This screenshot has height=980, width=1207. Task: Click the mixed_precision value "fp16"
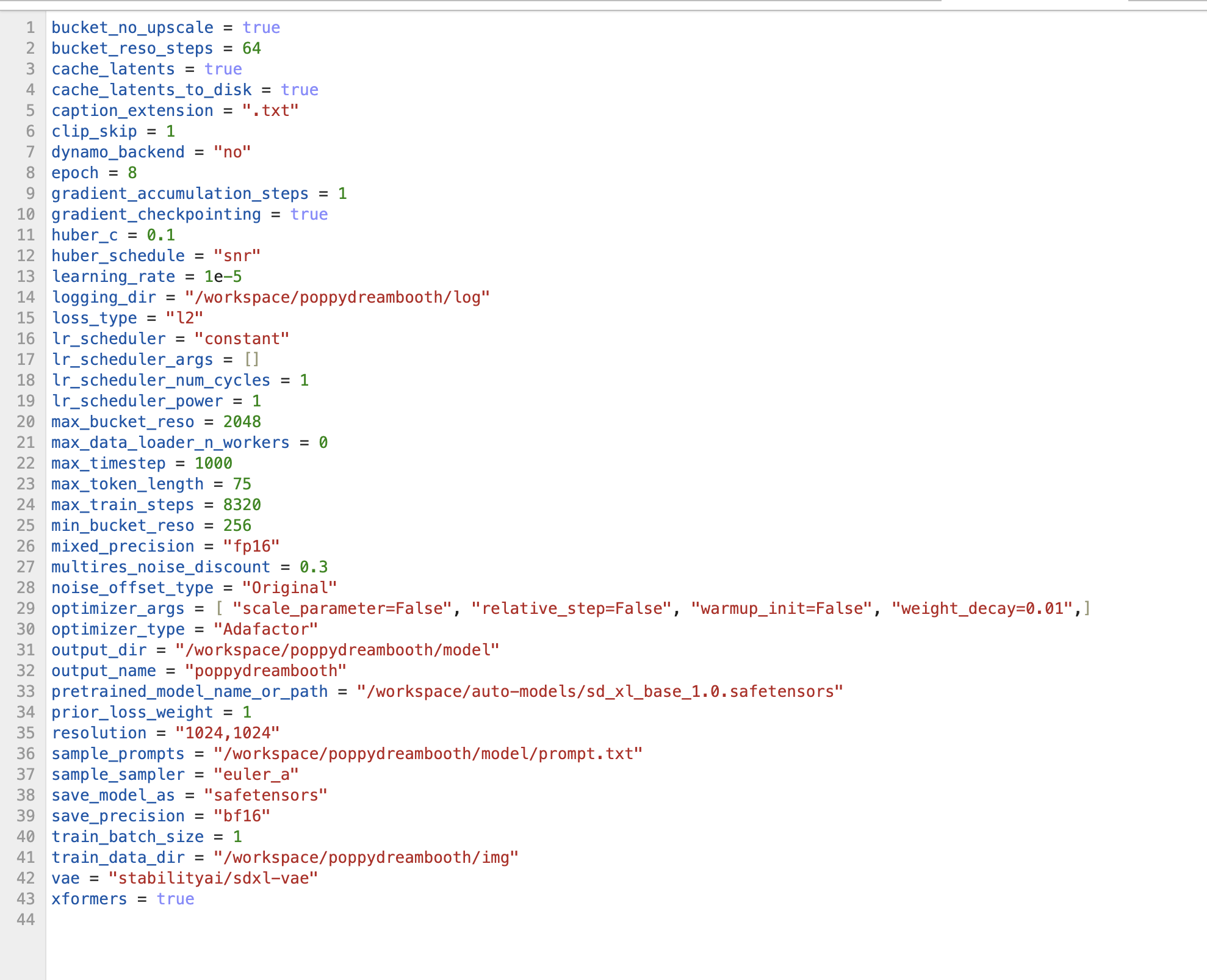253,546
